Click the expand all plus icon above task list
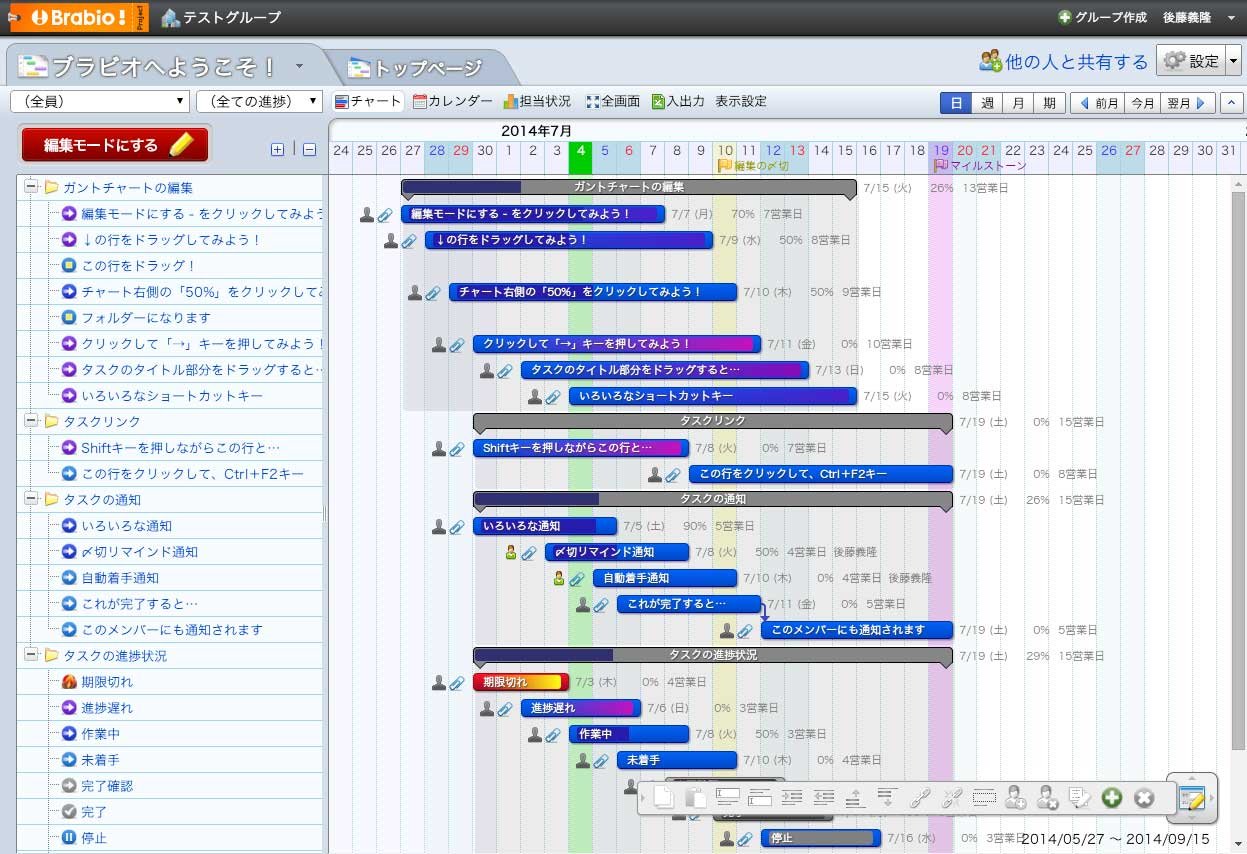1247x854 pixels. tap(278, 150)
